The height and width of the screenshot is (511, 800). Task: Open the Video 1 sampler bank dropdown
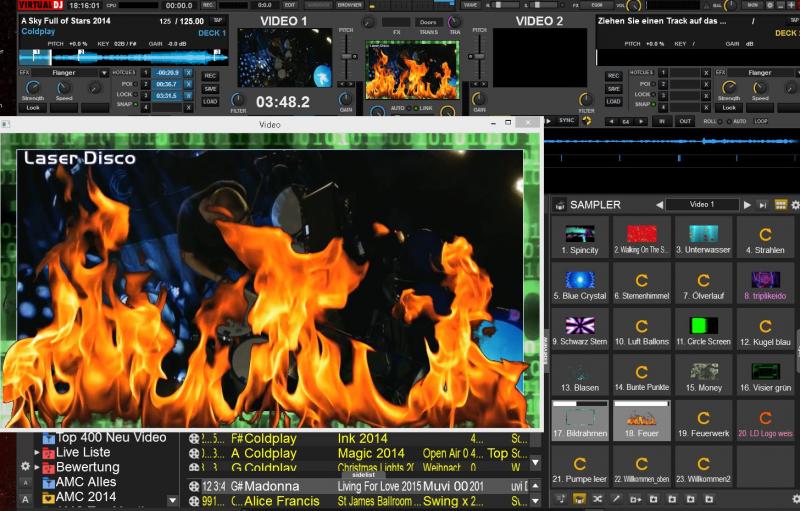click(702, 205)
